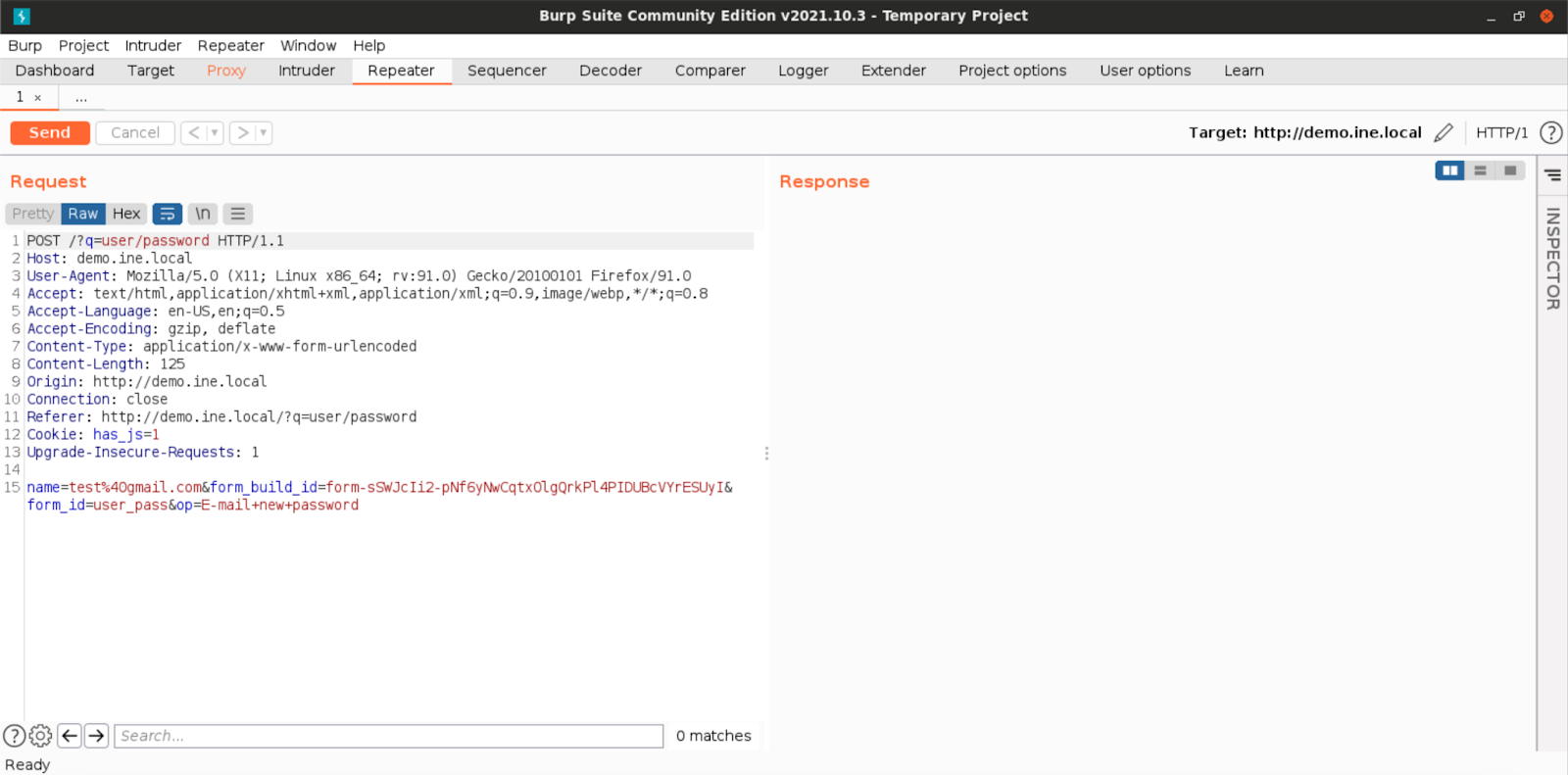Select combined tabbed layout view icon

[x=1510, y=170]
